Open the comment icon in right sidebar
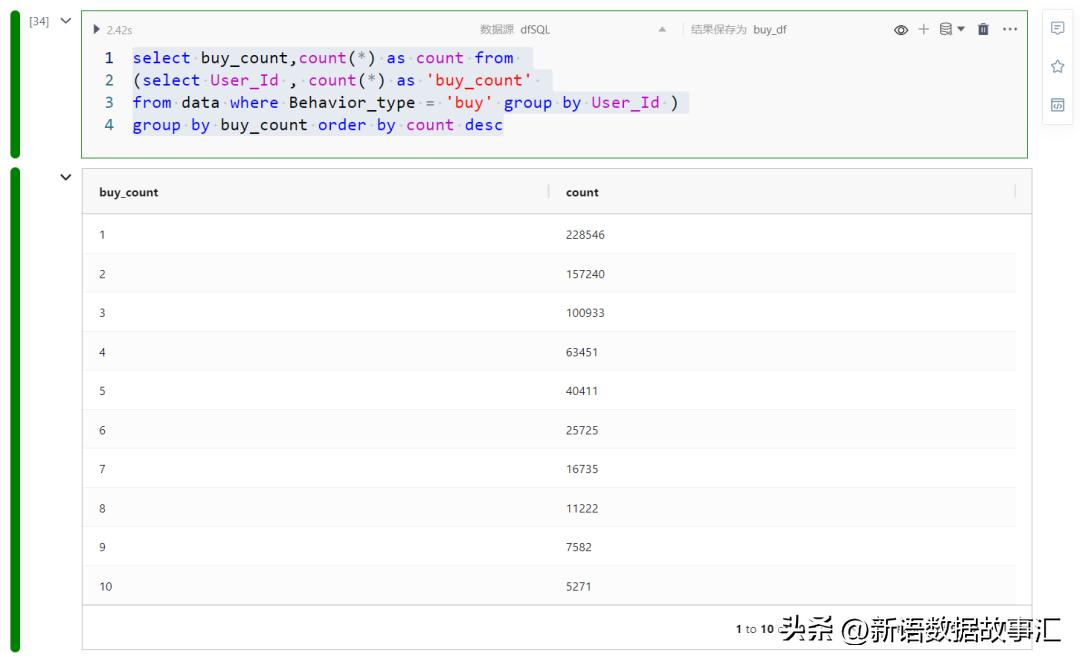1080x662 pixels. 1057,29
